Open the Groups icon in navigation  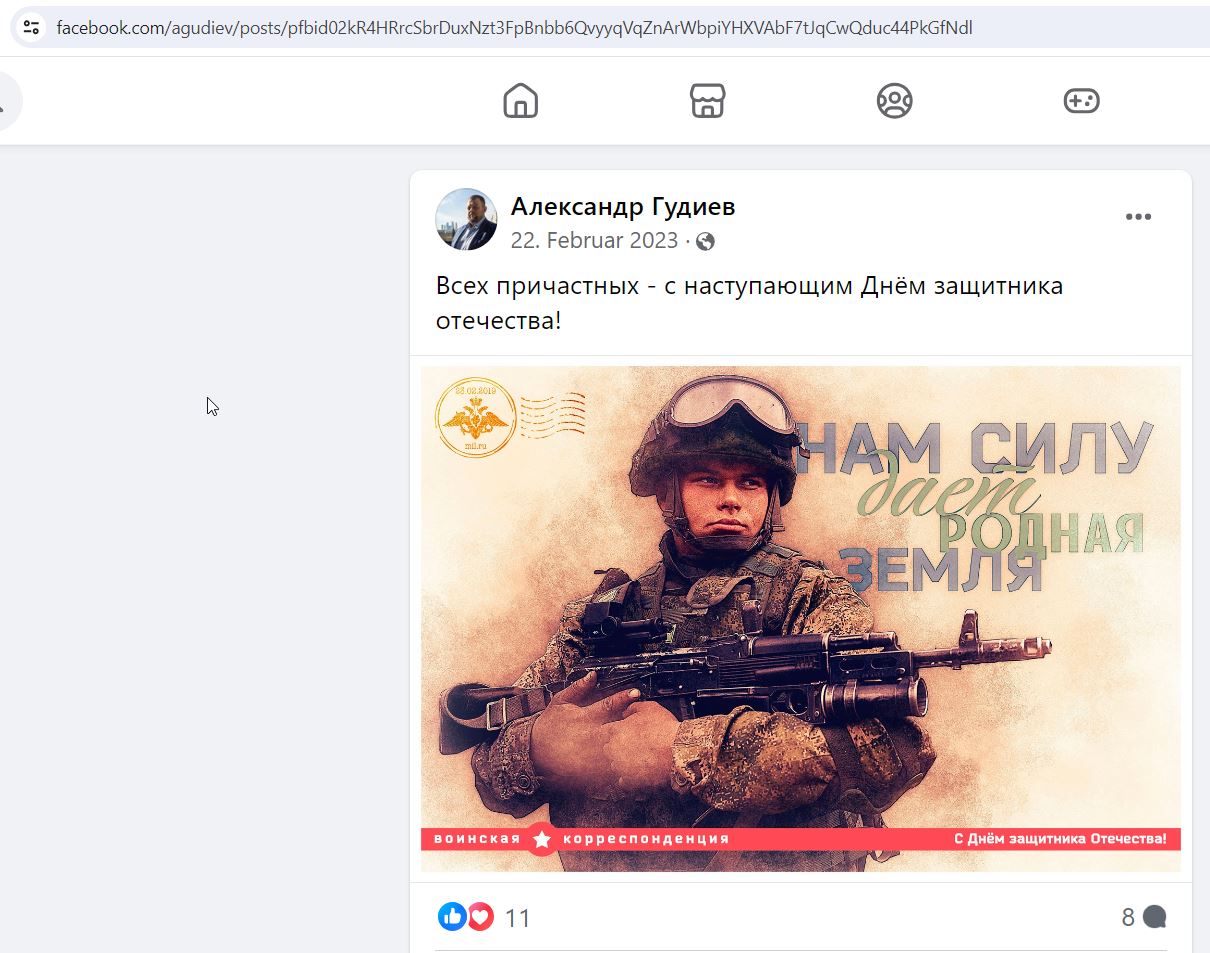coord(894,101)
